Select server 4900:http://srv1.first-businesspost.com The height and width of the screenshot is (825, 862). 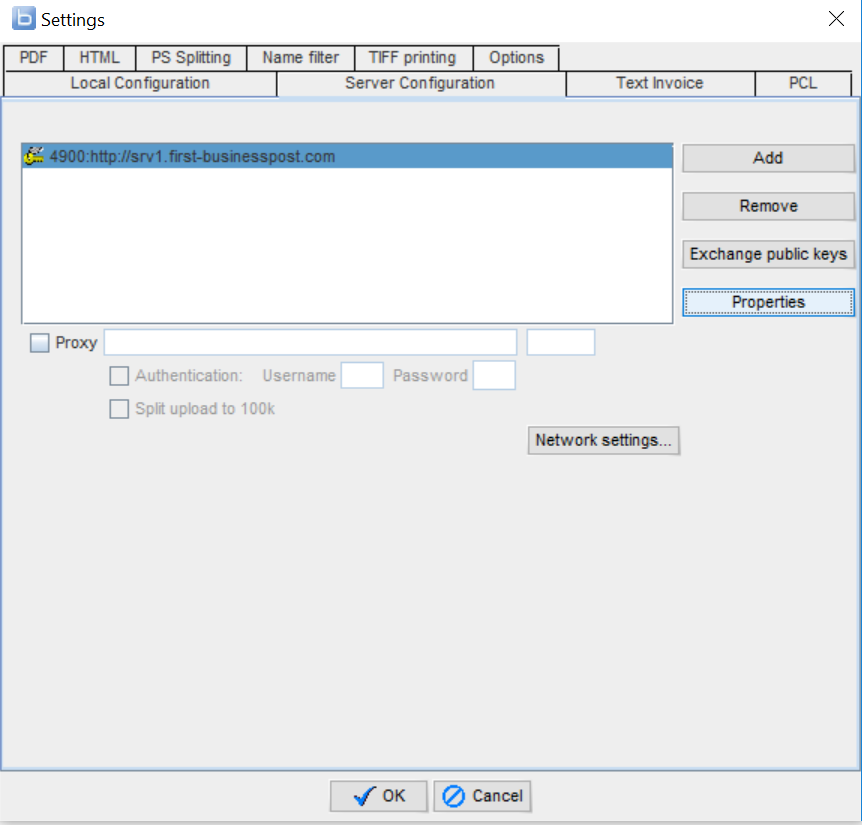(347, 157)
